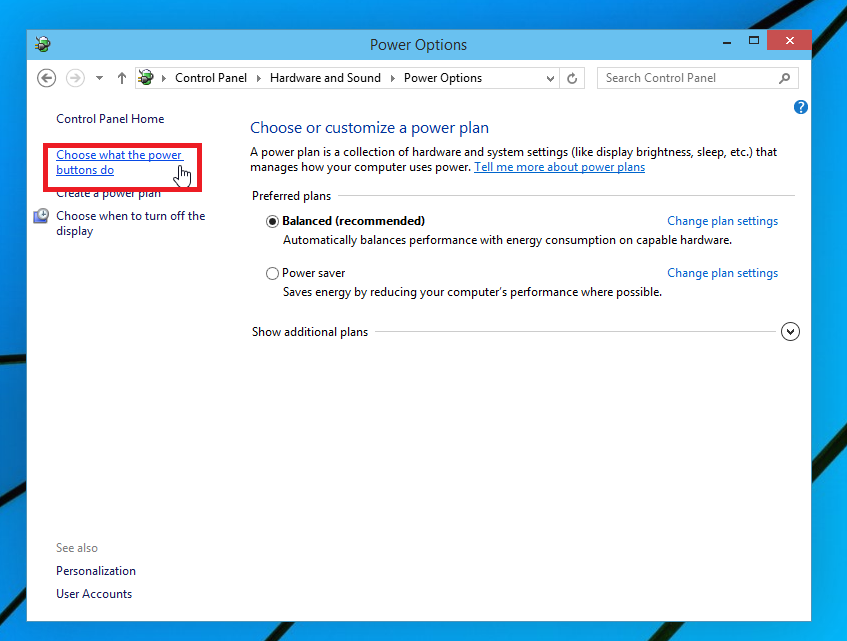Click the display timer icon in sidebar
This screenshot has height=641, width=847.
tap(42, 216)
